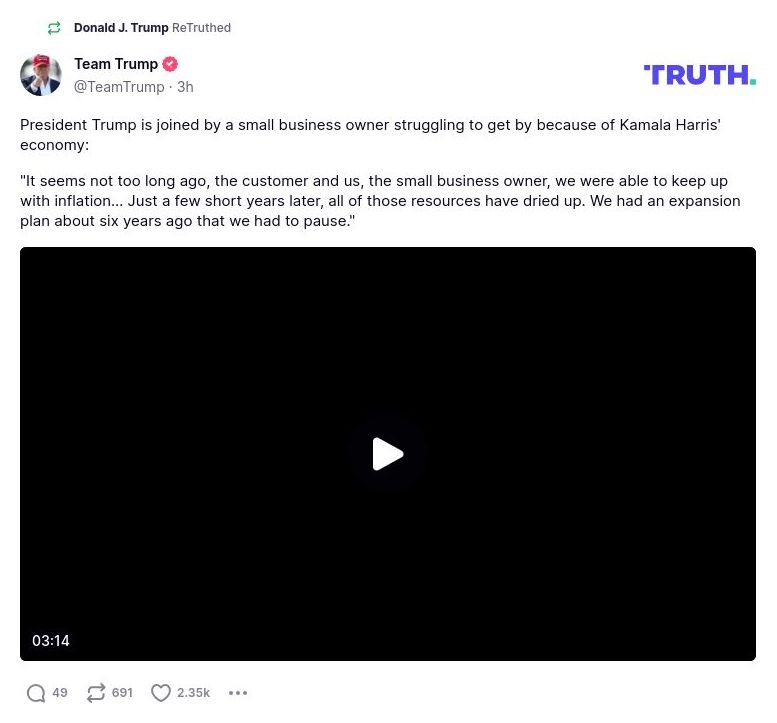
Task: Click the red verified badge
Action: [170, 64]
